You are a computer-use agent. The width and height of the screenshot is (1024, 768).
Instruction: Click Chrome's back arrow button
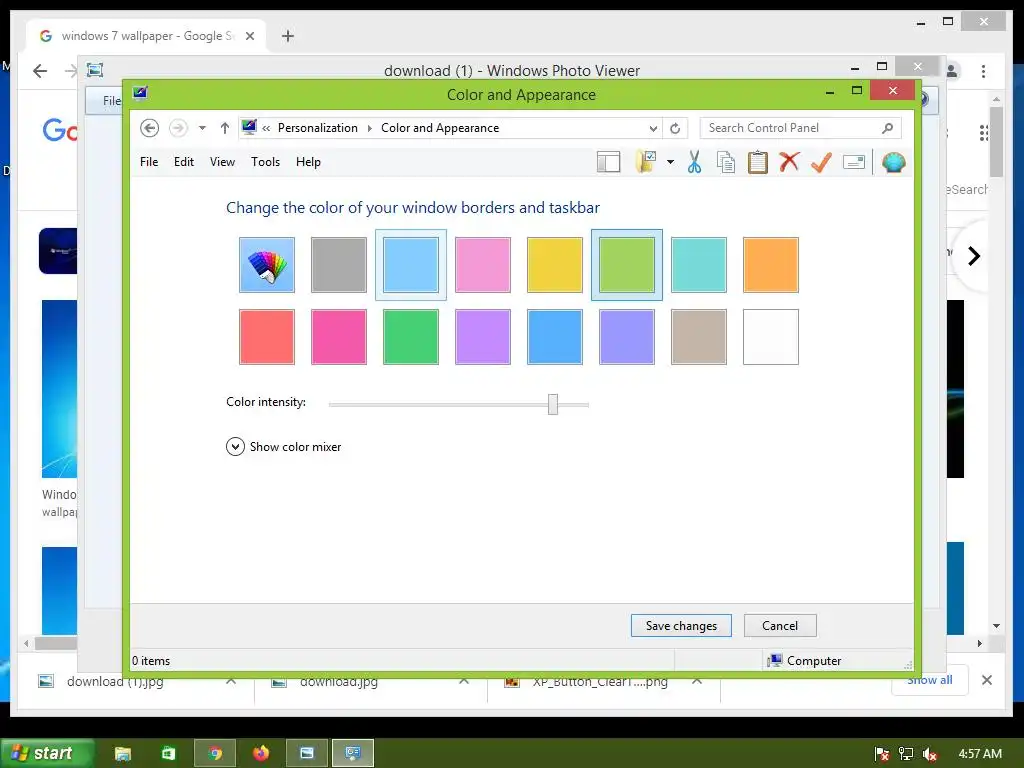pos(40,71)
